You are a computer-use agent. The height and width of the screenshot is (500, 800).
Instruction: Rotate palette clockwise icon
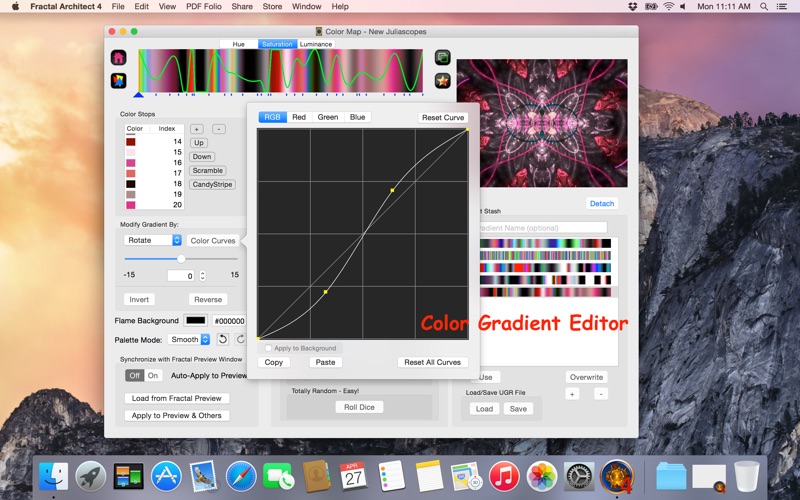(240, 339)
